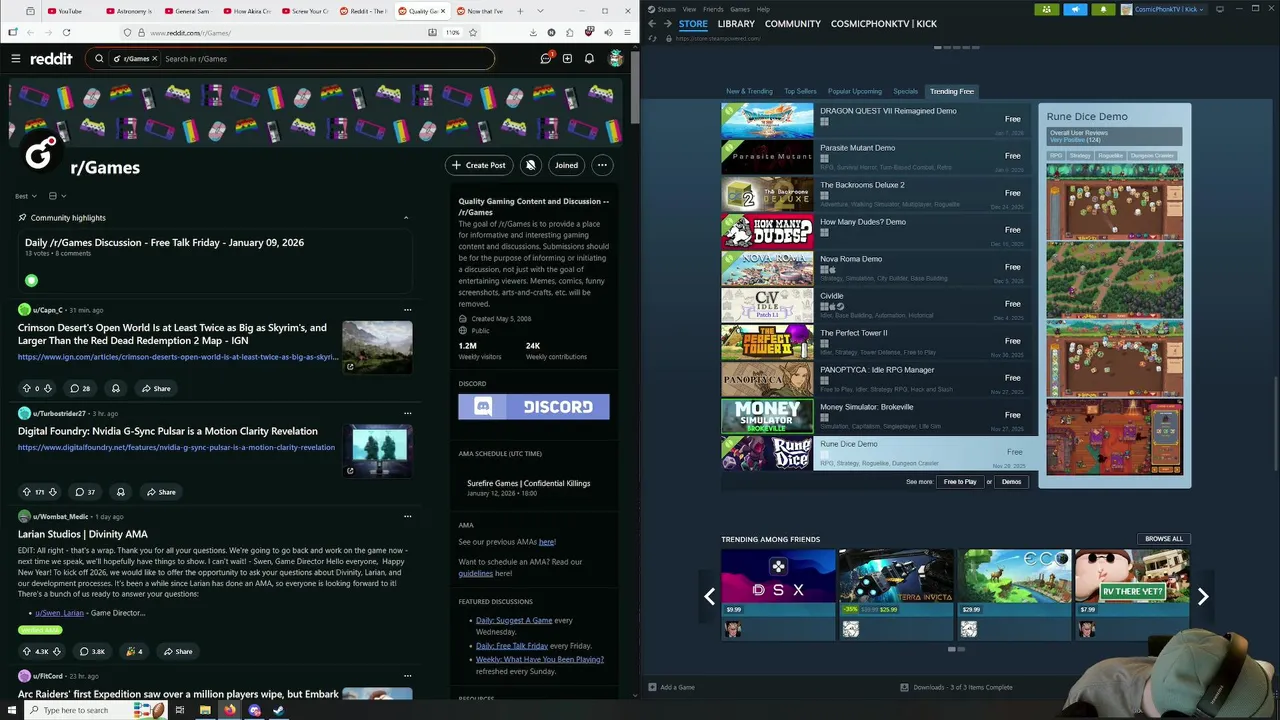Image resolution: width=1280 pixels, height=720 pixels.
Task: Open the Reddit user avatar menu
Action: 616,59
